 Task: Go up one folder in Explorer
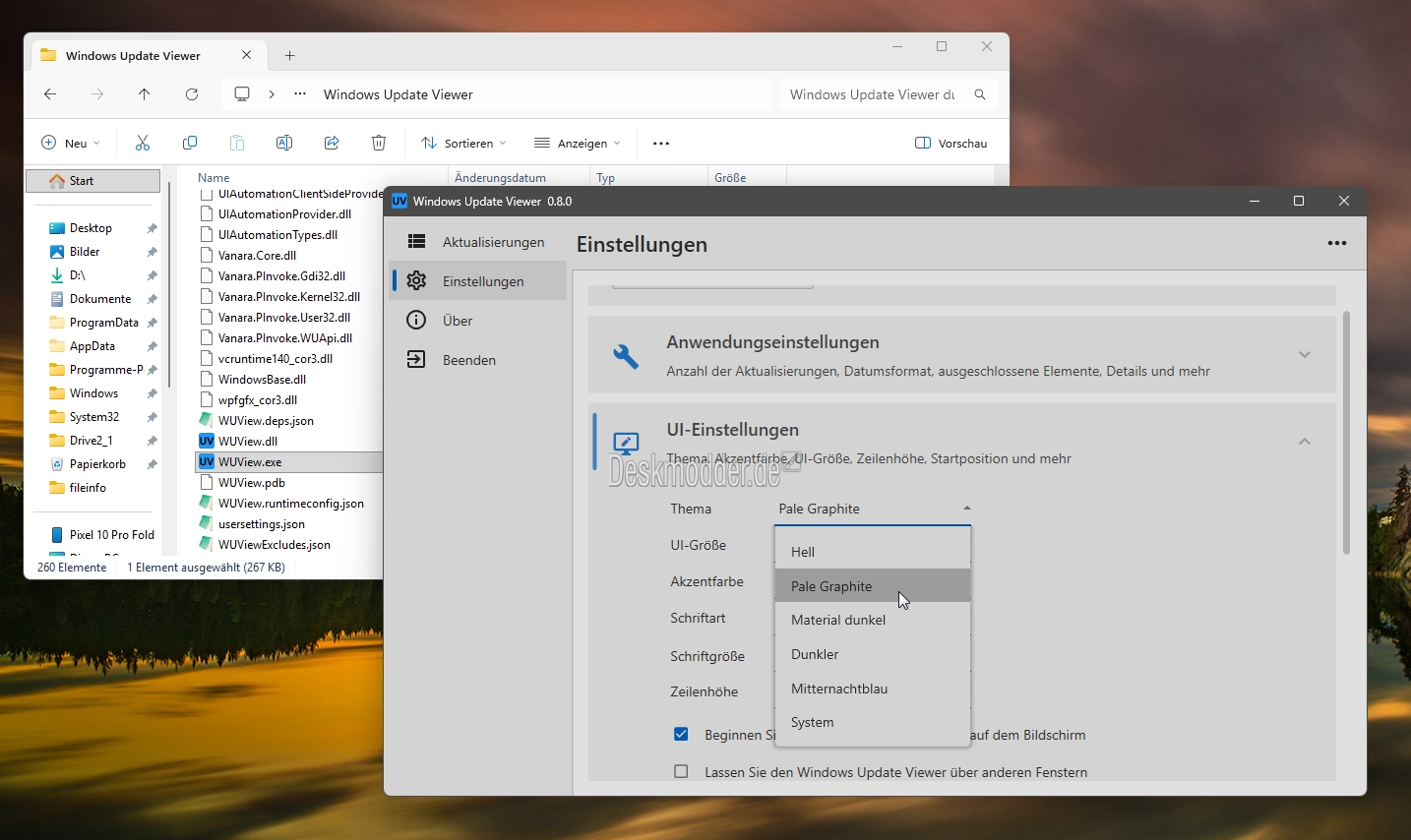[145, 94]
